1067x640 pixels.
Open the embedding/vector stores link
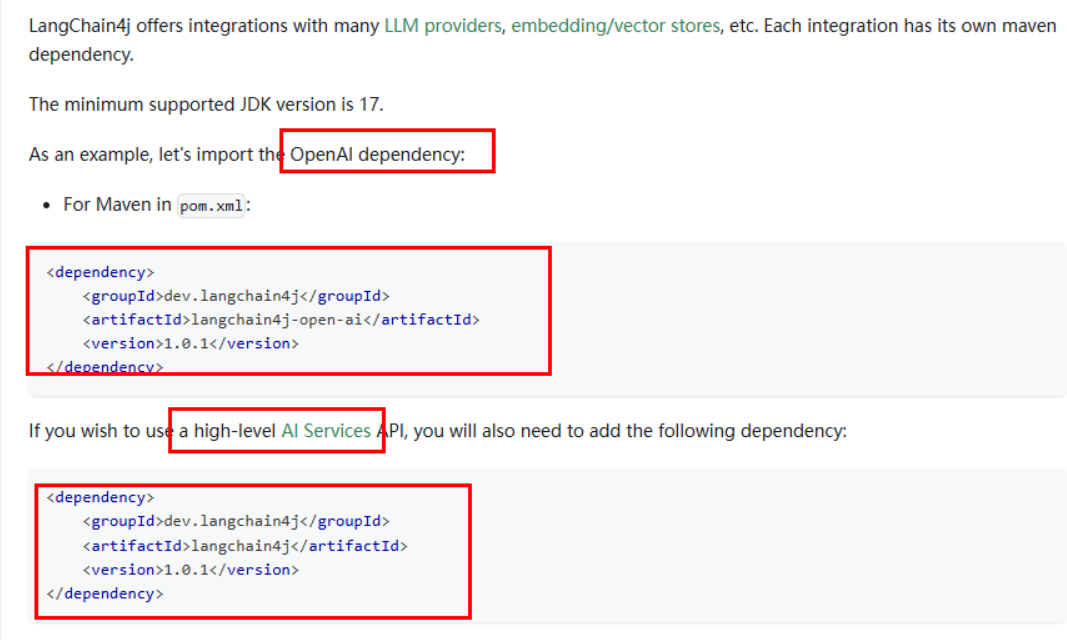[615, 26]
